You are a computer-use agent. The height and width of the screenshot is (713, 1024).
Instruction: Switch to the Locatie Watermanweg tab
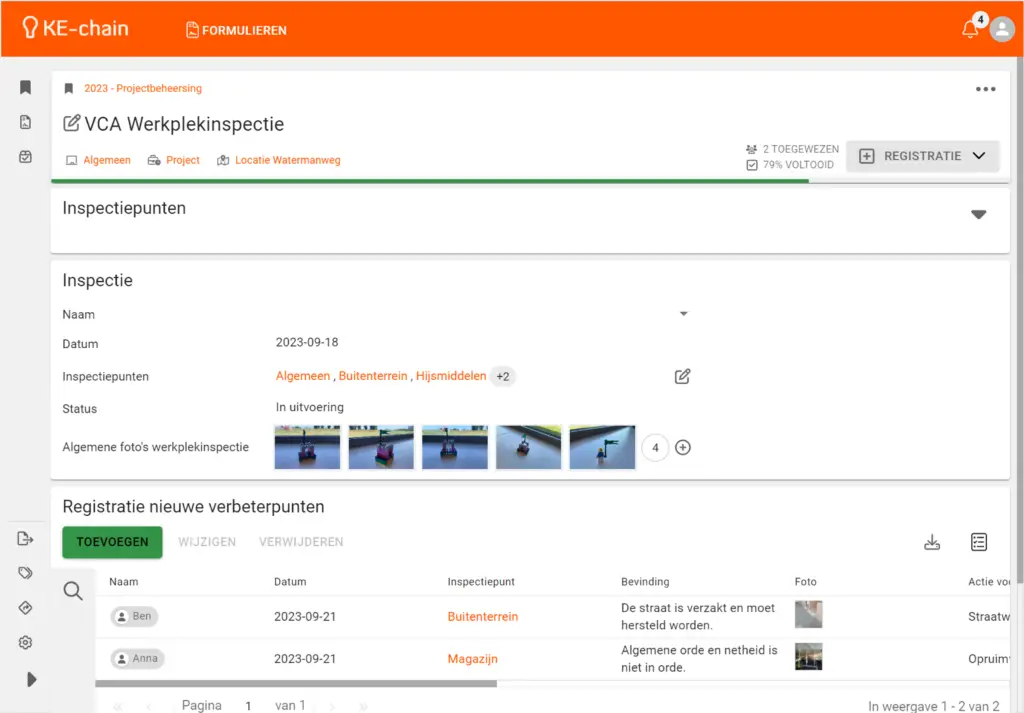[x=279, y=160]
